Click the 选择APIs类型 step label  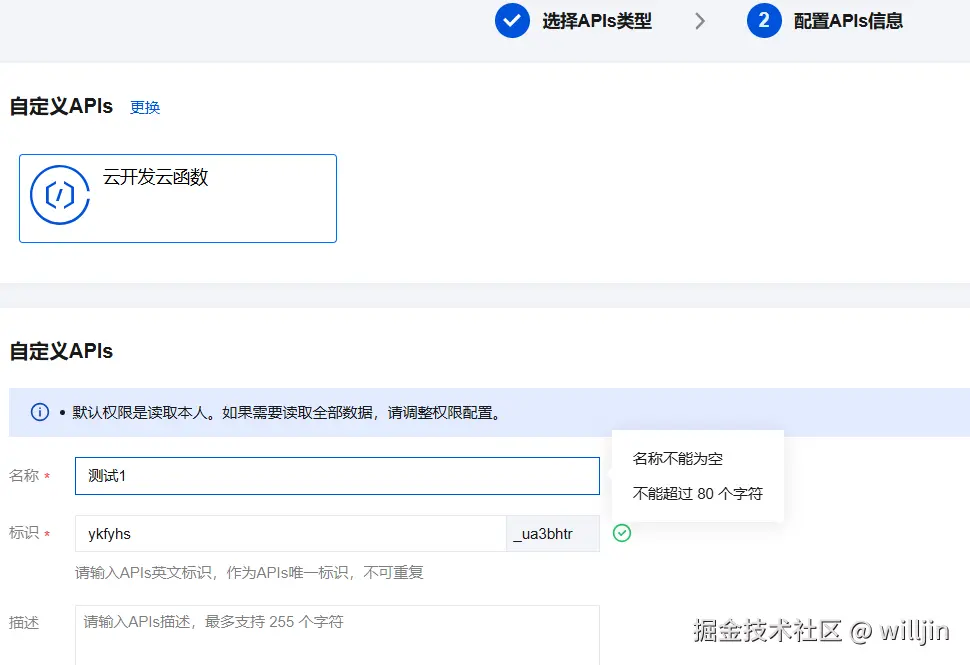597,21
